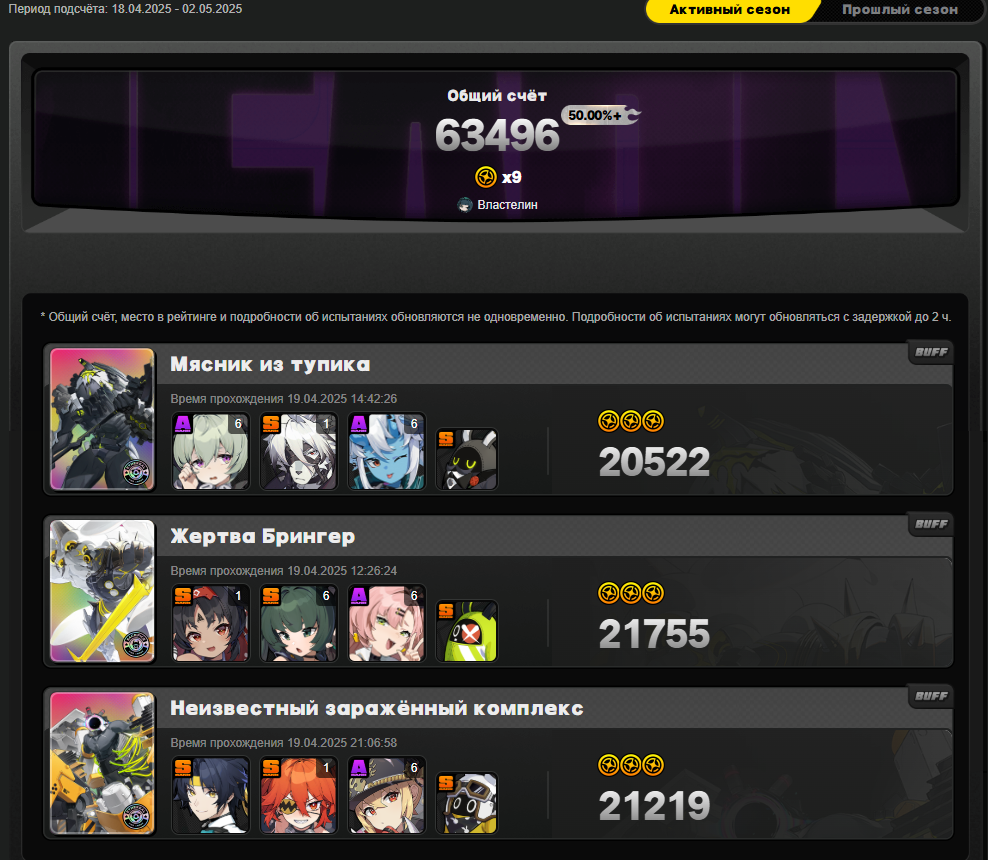The height and width of the screenshot is (860, 988).
Task: Click the Жертва Брингер boss thumbnail
Action: coord(102,591)
